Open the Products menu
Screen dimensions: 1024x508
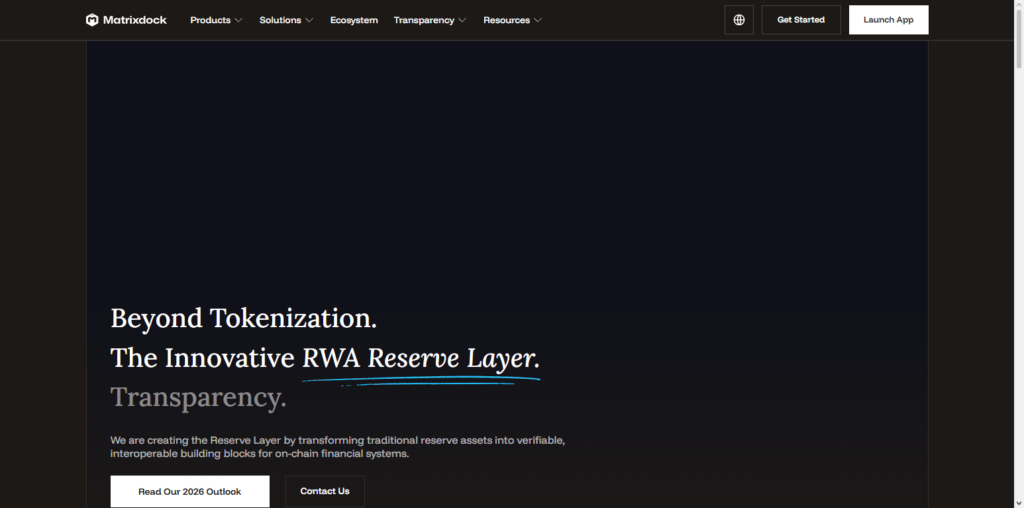pos(216,20)
